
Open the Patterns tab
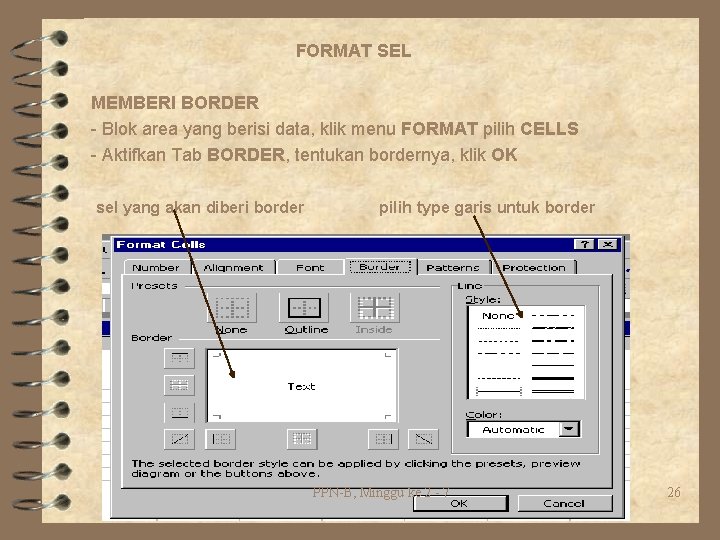(x=453, y=267)
